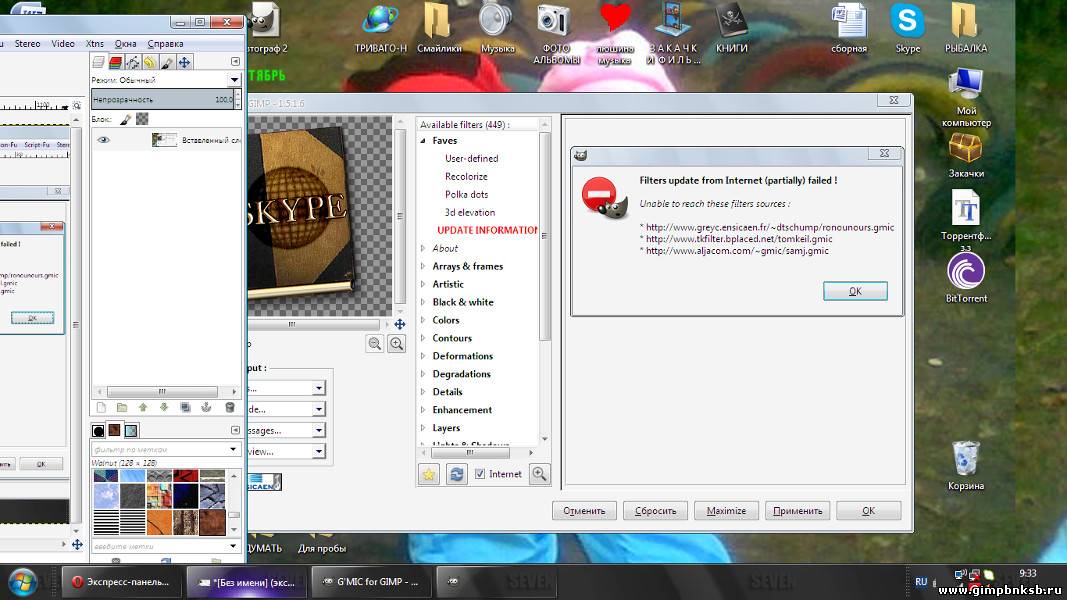Add the filter to faves with the star icon
Viewport: 1067px width, 600px height.
click(x=429, y=474)
